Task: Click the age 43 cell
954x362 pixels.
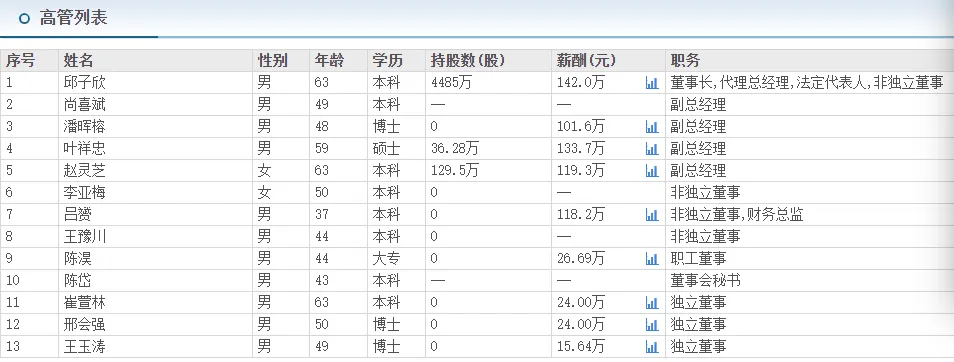Action: coord(321,280)
